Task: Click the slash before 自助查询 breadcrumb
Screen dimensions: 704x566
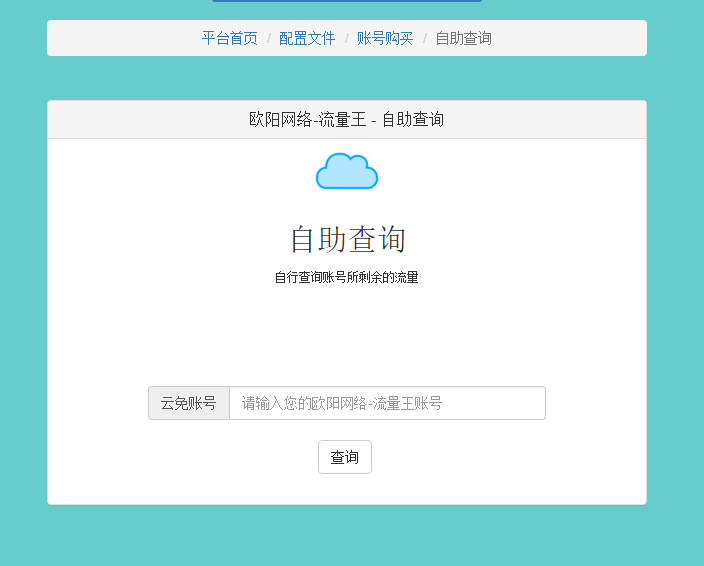Action: pos(424,38)
